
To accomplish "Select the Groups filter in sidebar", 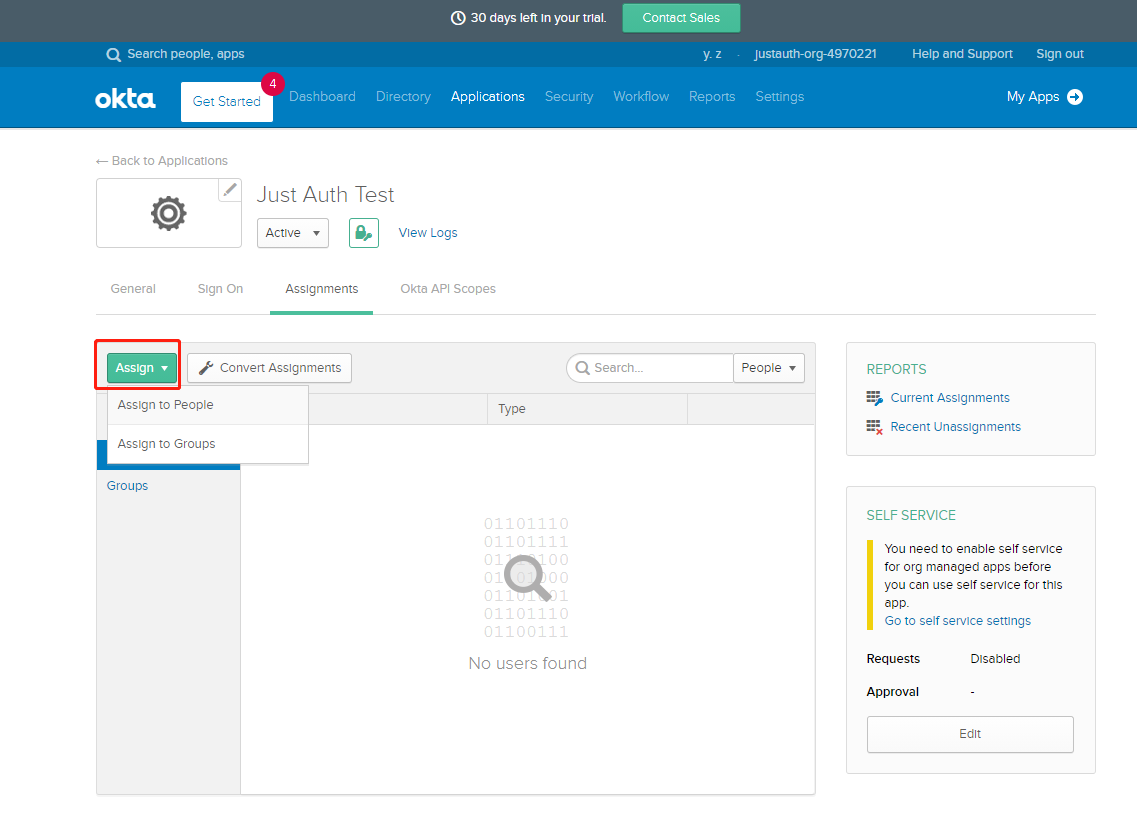I will (x=127, y=486).
